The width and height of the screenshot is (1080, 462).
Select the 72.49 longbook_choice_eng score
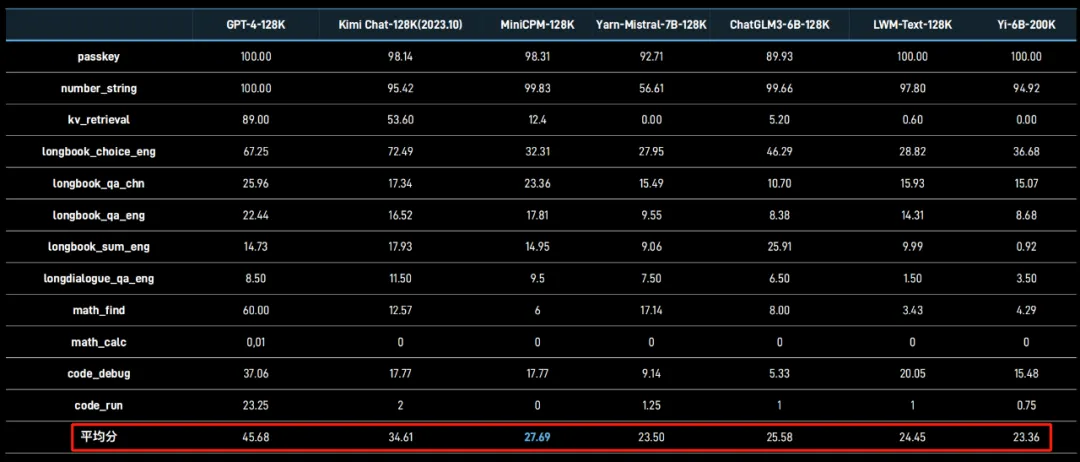(x=401, y=151)
